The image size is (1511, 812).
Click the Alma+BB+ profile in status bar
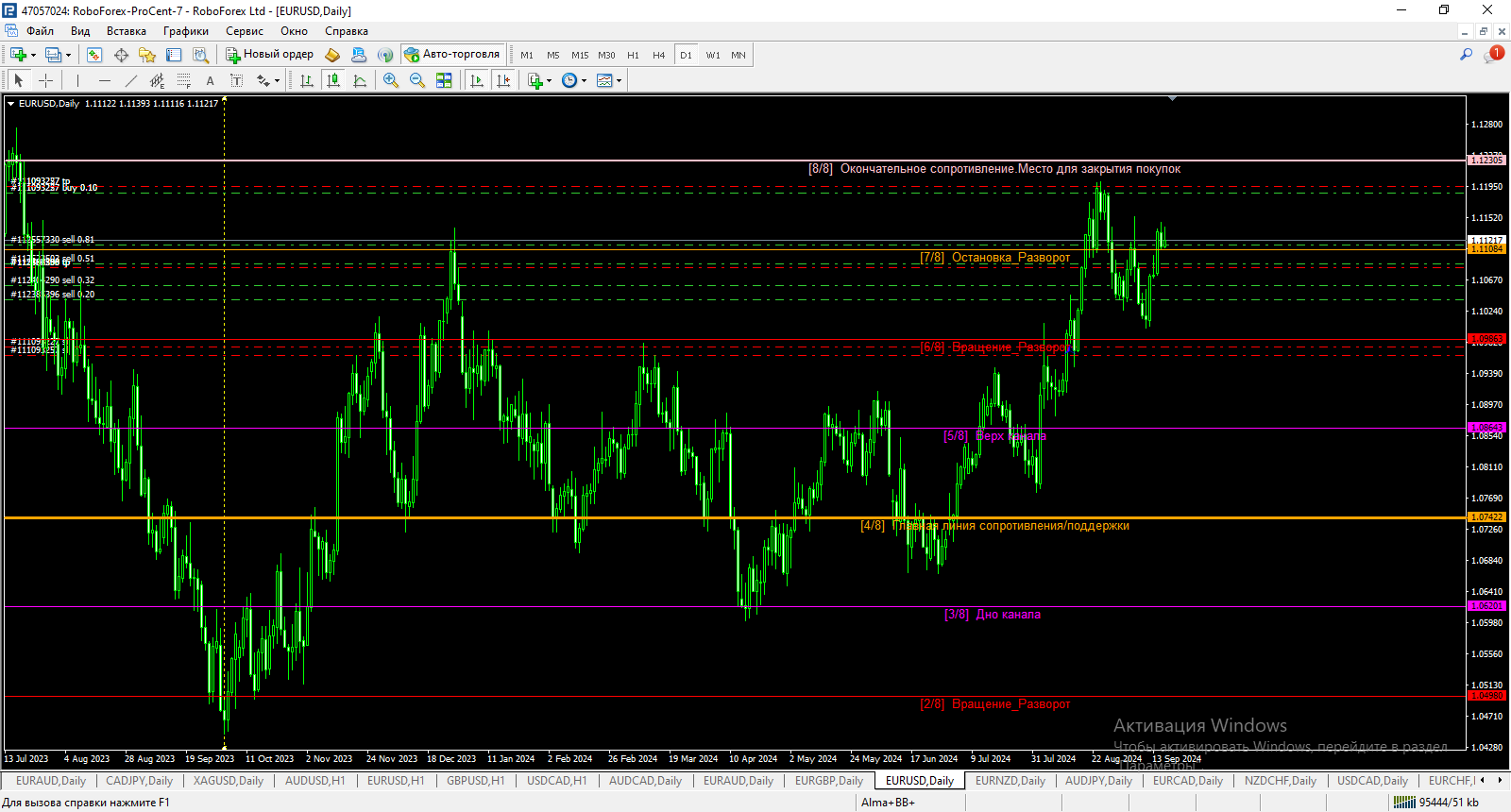888,803
